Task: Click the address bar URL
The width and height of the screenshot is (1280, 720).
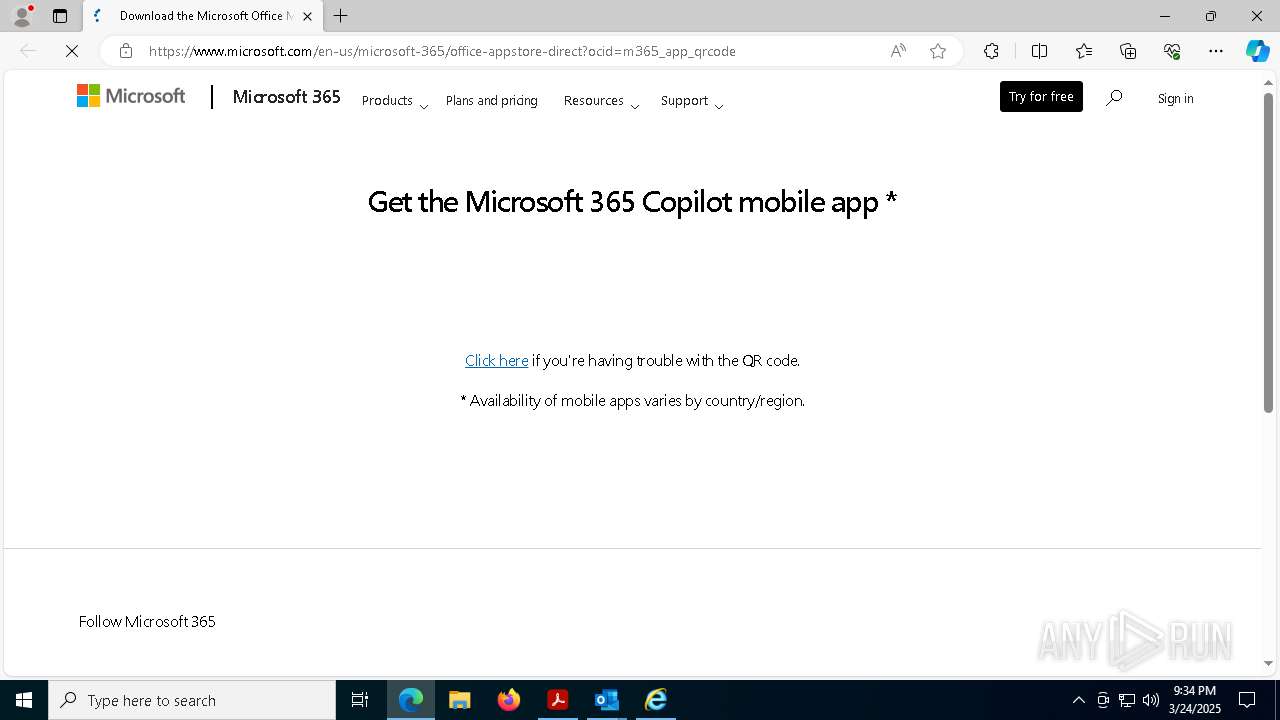Action: [442, 51]
